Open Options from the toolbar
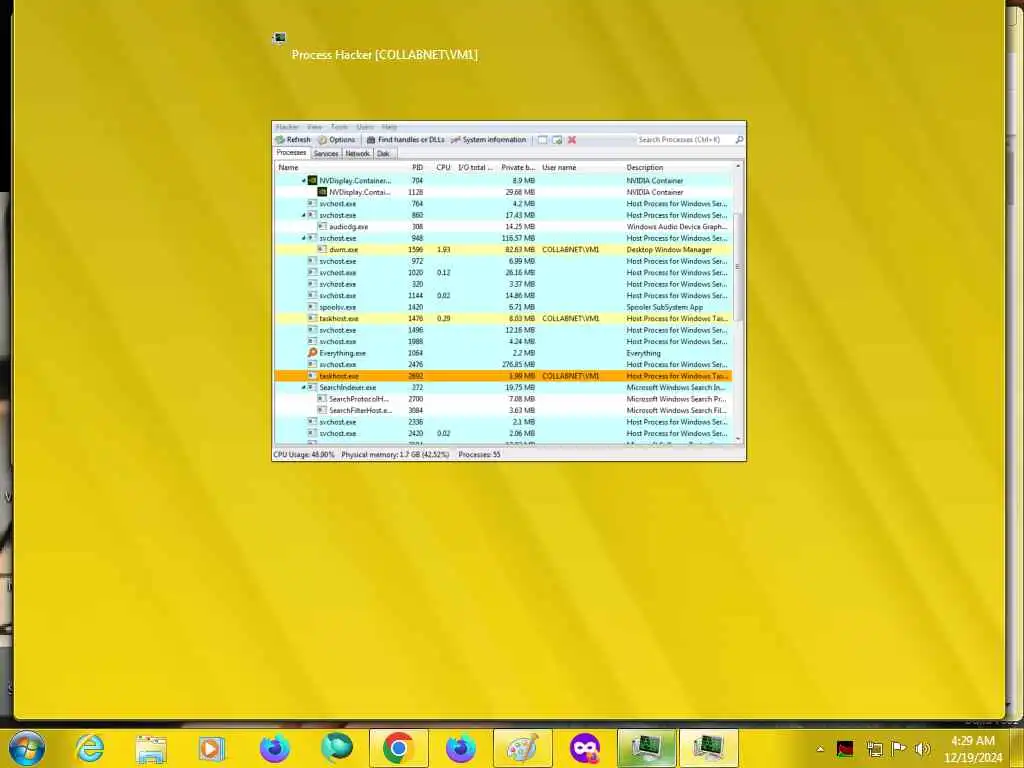 (336, 140)
